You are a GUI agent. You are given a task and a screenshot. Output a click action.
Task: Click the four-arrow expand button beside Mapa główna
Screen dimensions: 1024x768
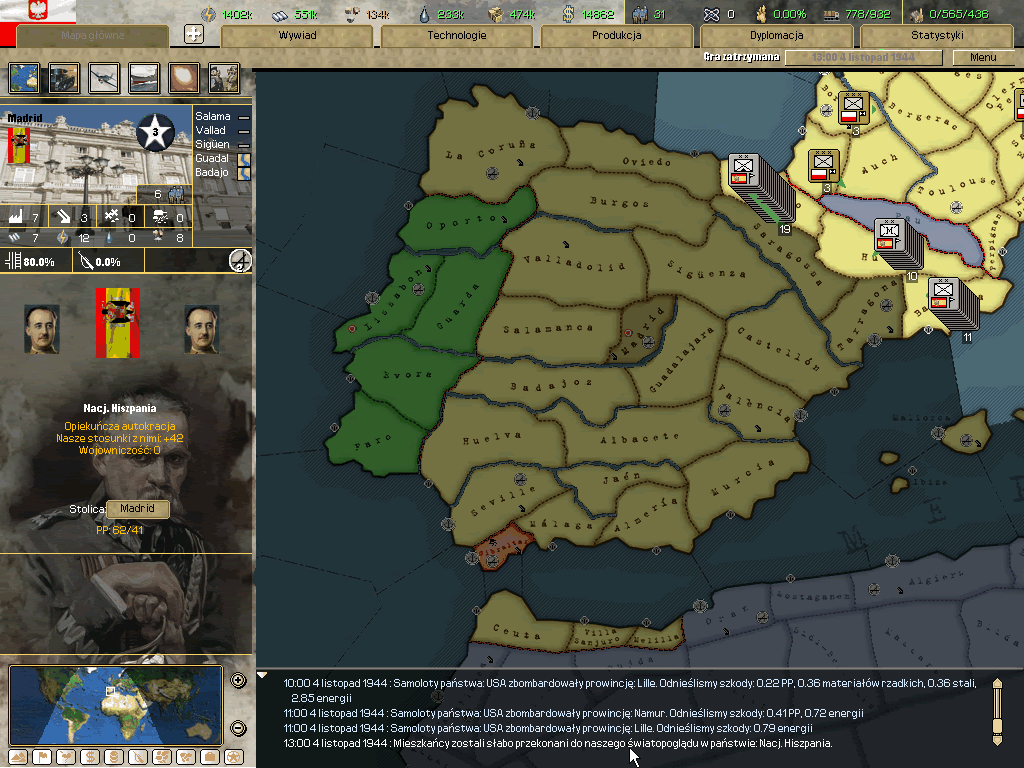click(195, 34)
